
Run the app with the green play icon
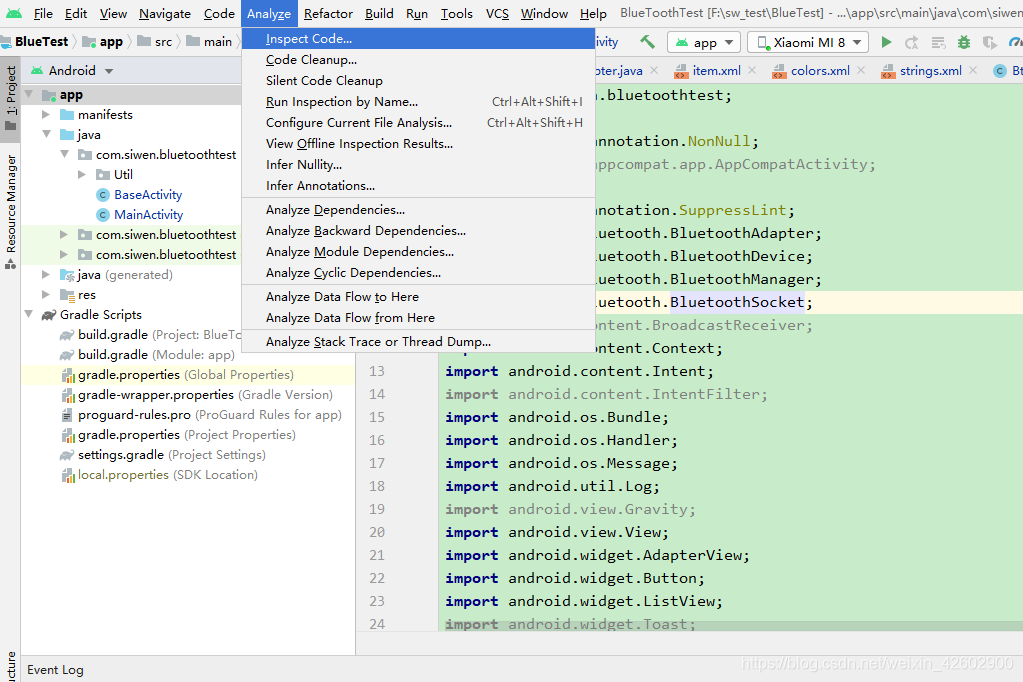pos(886,42)
